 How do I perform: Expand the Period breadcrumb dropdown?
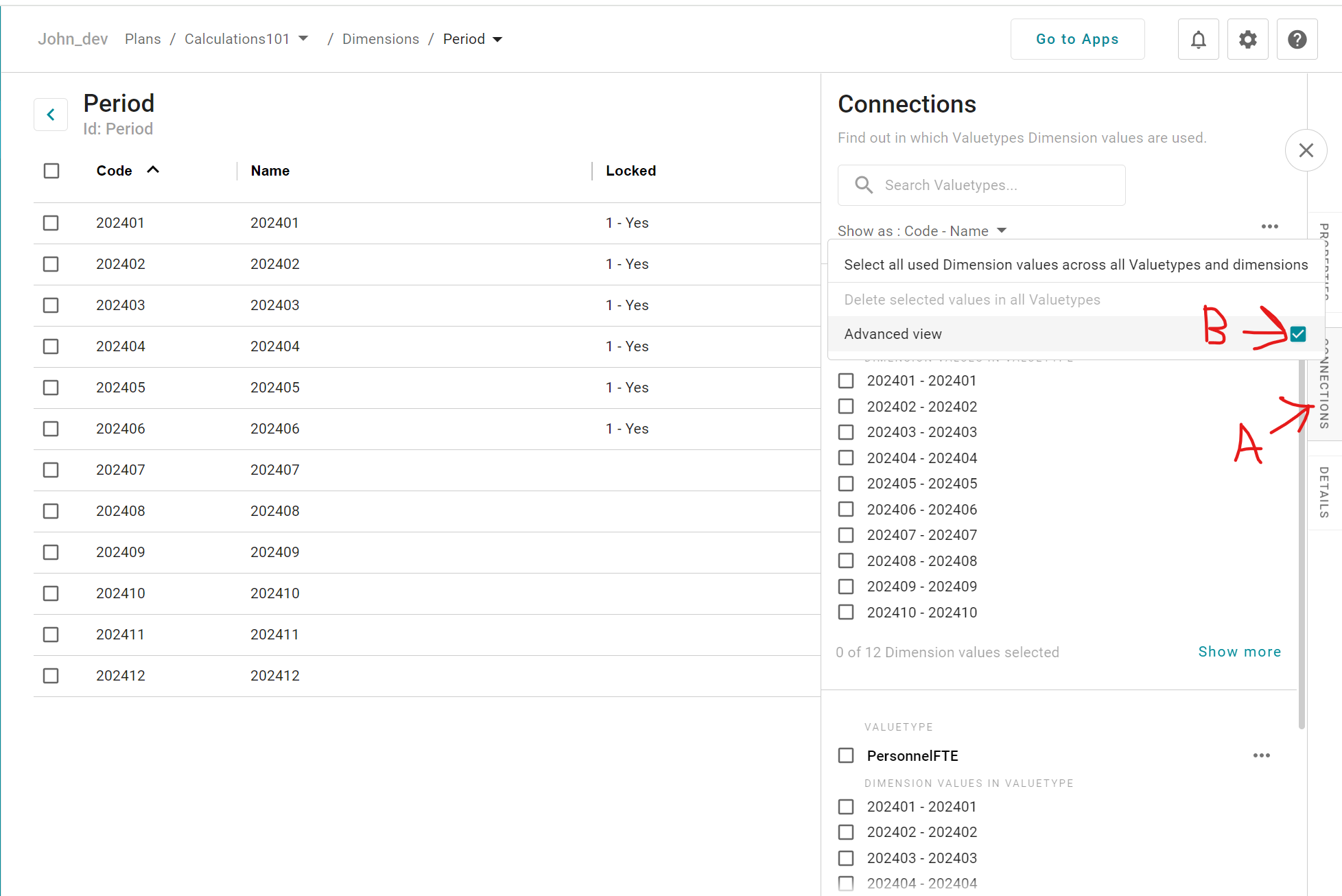click(x=498, y=39)
